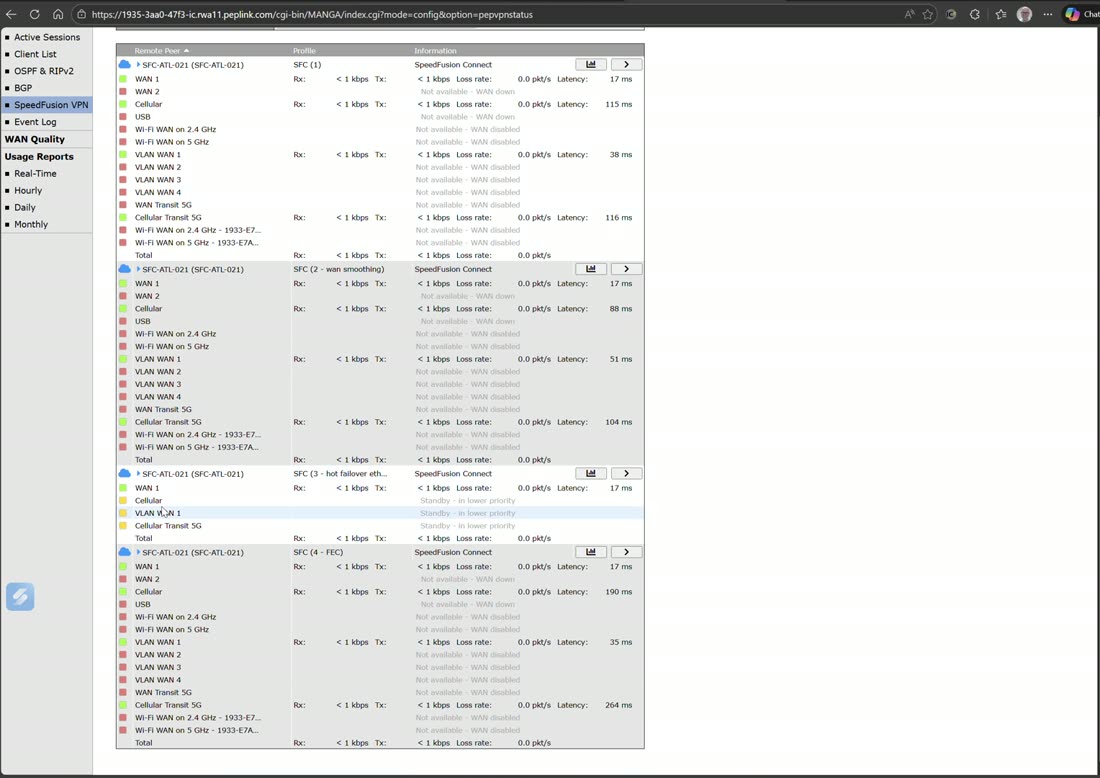This screenshot has width=1100, height=778.
Task: Click the 'SFC (4 - FEC)' profile text
Action: [318, 552]
